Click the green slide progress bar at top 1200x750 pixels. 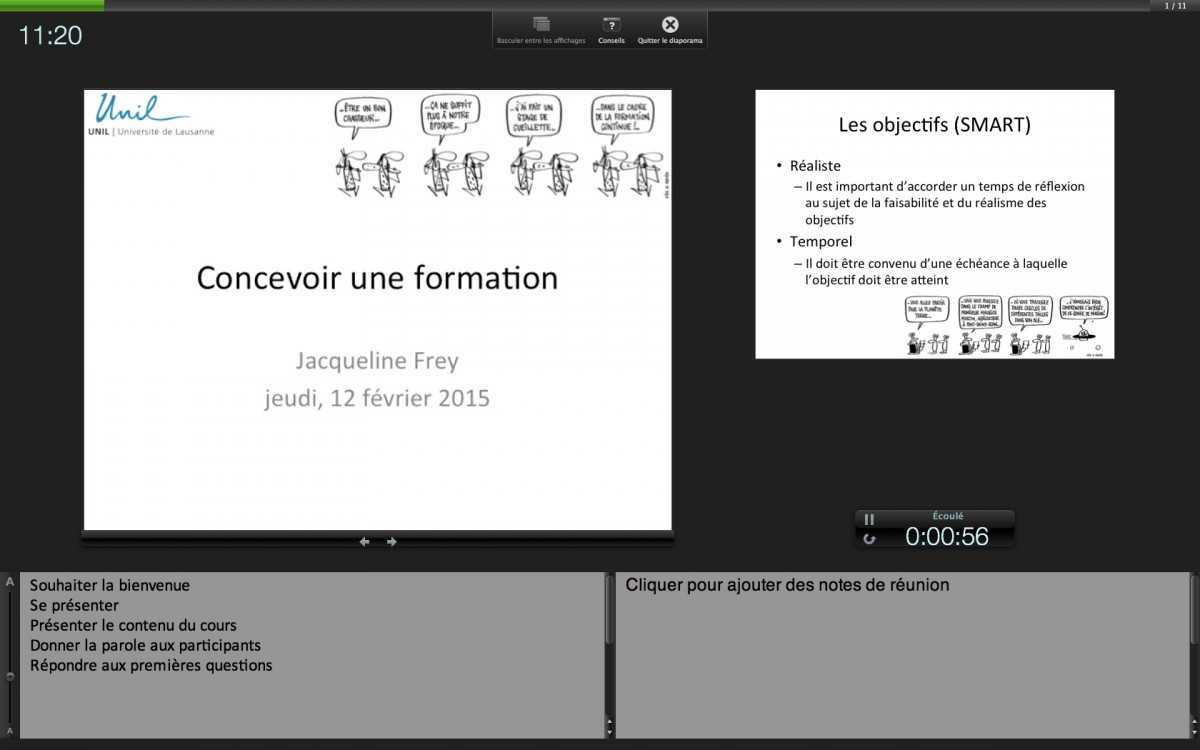tap(52, 5)
